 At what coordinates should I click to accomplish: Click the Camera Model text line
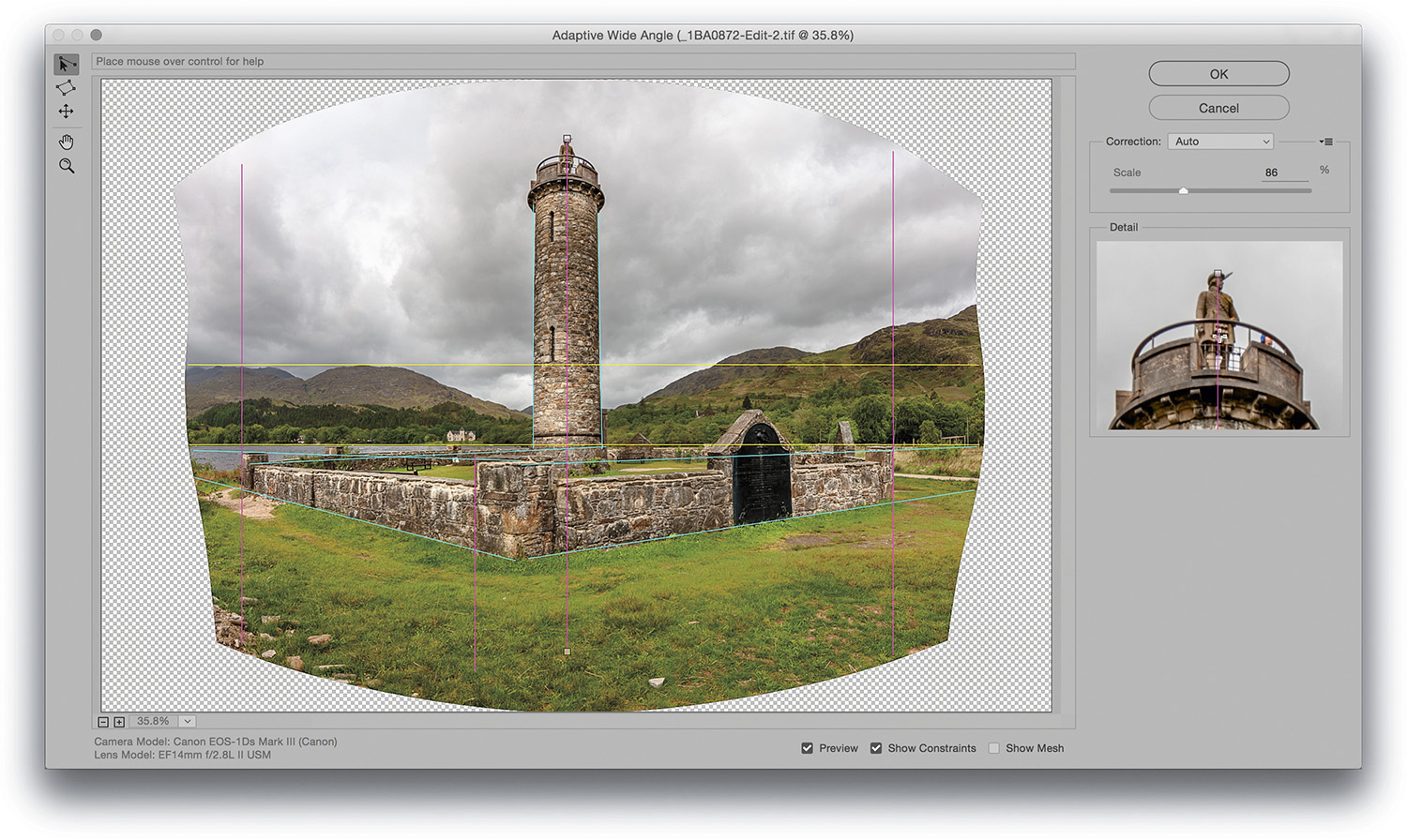(x=216, y=742)
